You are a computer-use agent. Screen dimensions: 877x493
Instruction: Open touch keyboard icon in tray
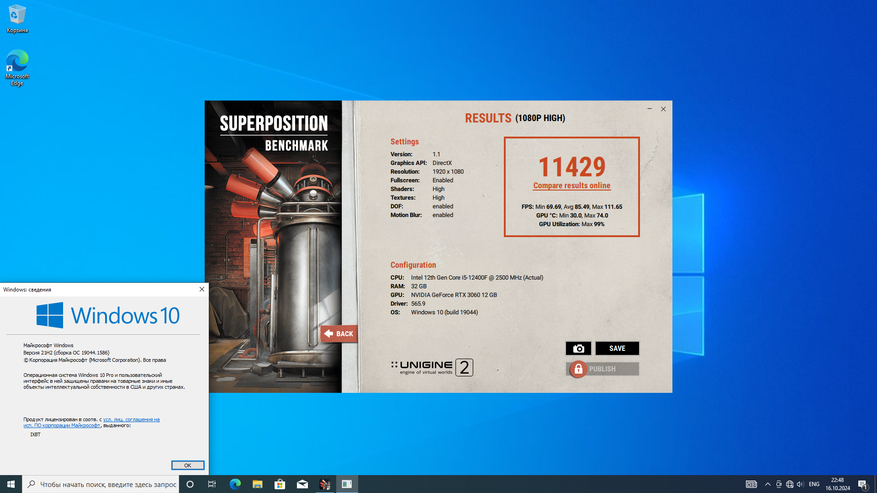click(751, 484)
